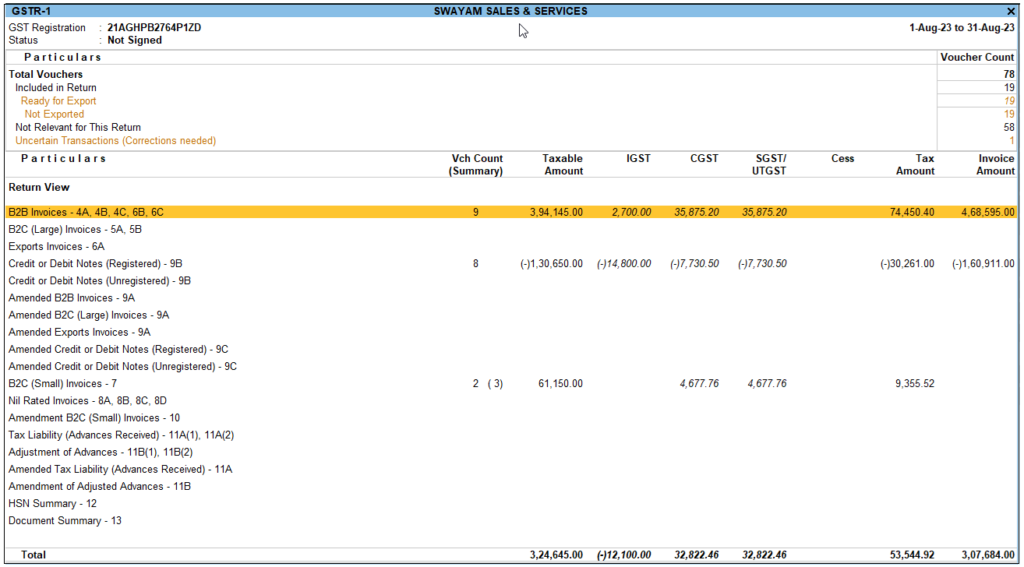
Task: Open B2C (Small) Invoices - 7 row
Action: pos(63,383)
